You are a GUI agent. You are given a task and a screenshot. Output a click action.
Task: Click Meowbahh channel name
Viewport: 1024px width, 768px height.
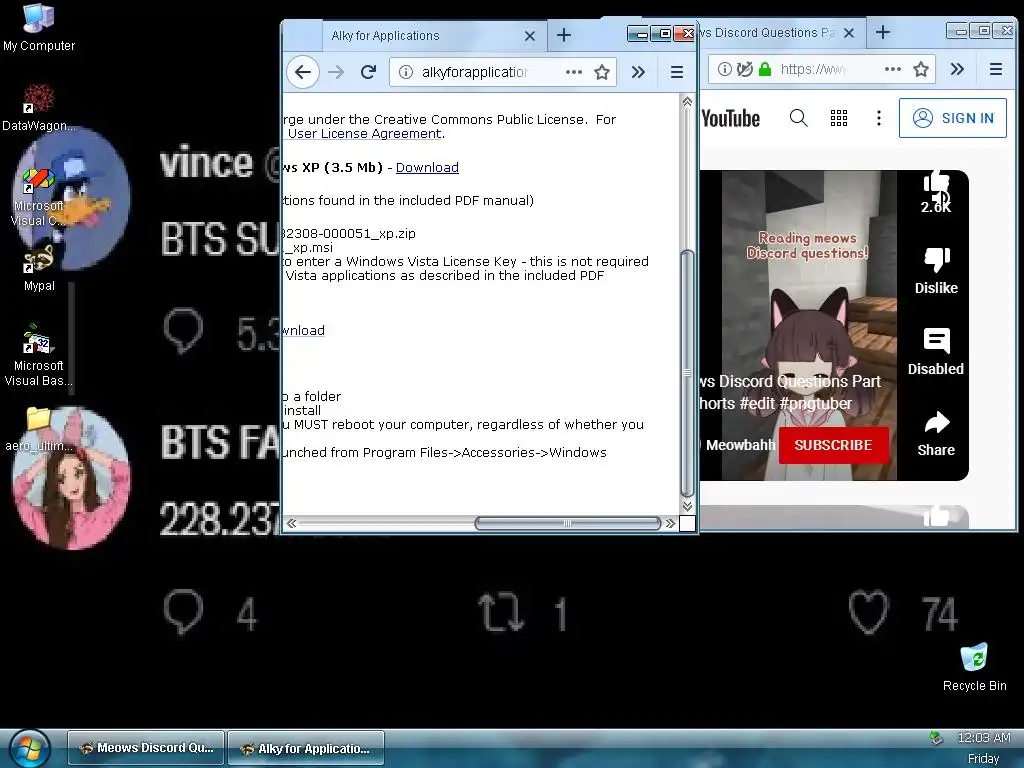(740, 445)
